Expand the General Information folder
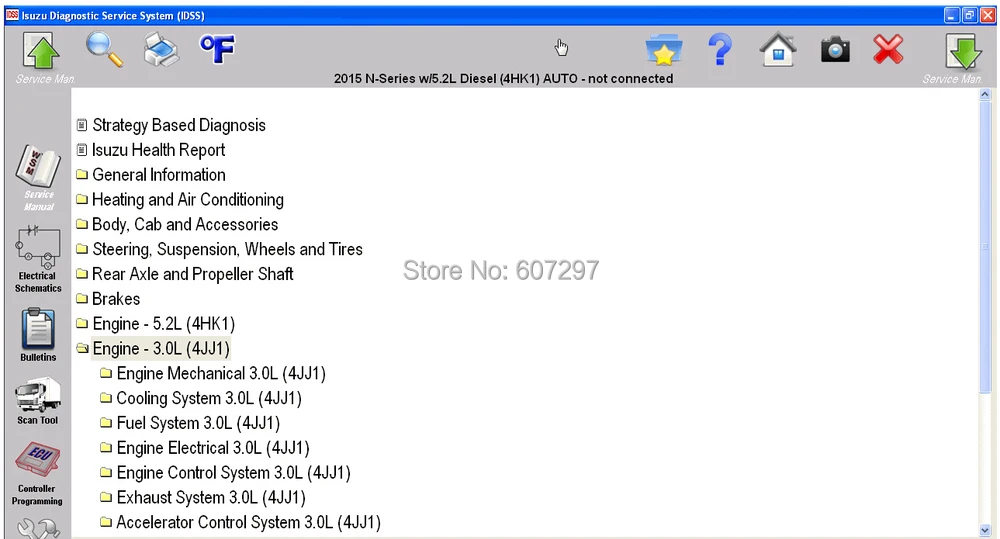The image size is (1000, 539). click(x=151, y=175)
